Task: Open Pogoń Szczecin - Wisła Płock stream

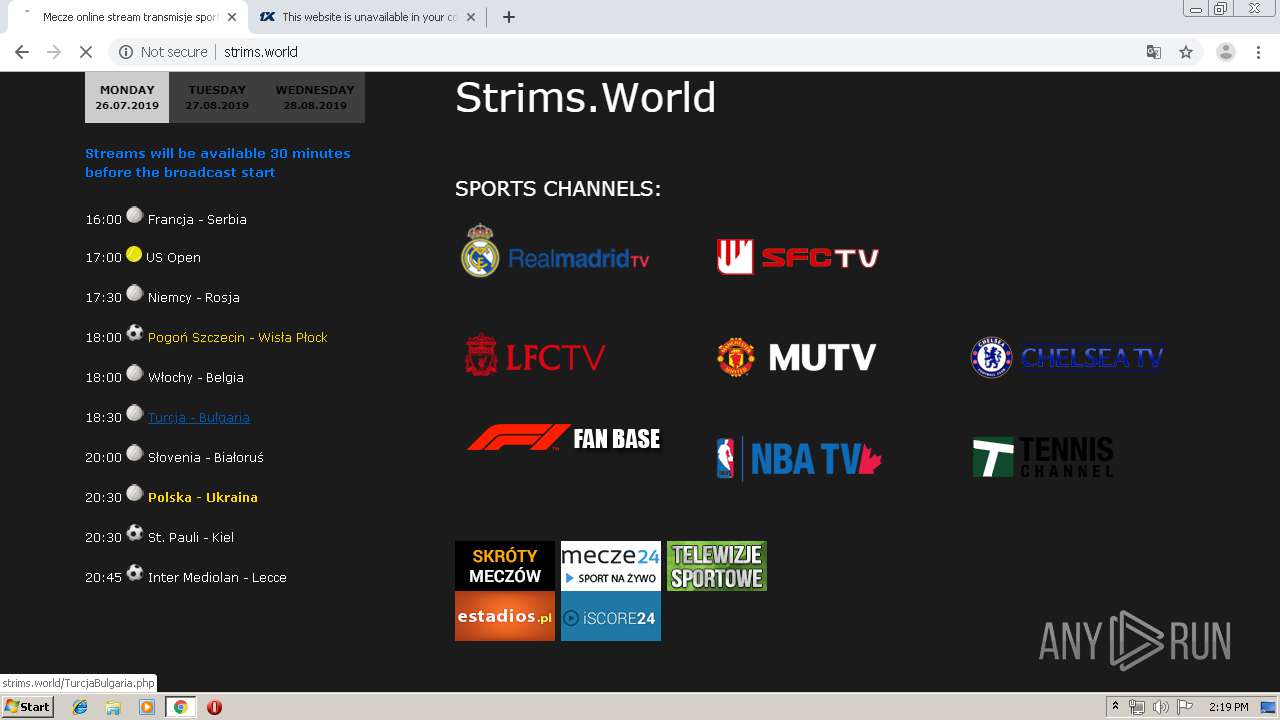Action: (x=238, y=337)
